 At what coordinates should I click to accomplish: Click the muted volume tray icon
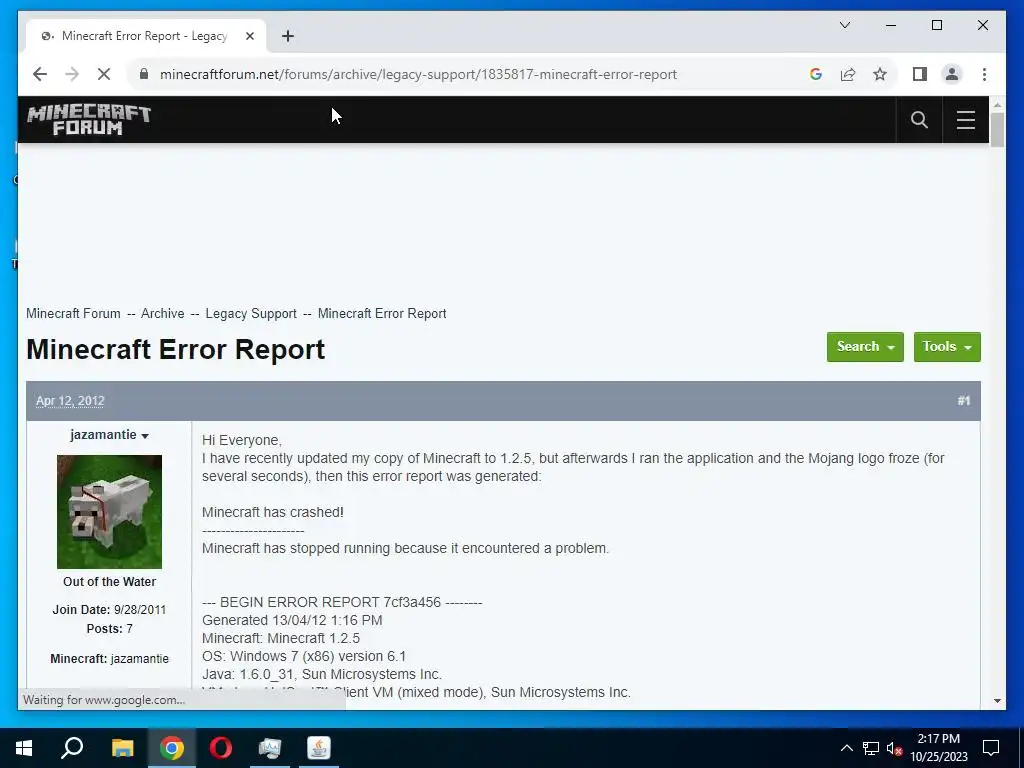[x=894, y=748]
